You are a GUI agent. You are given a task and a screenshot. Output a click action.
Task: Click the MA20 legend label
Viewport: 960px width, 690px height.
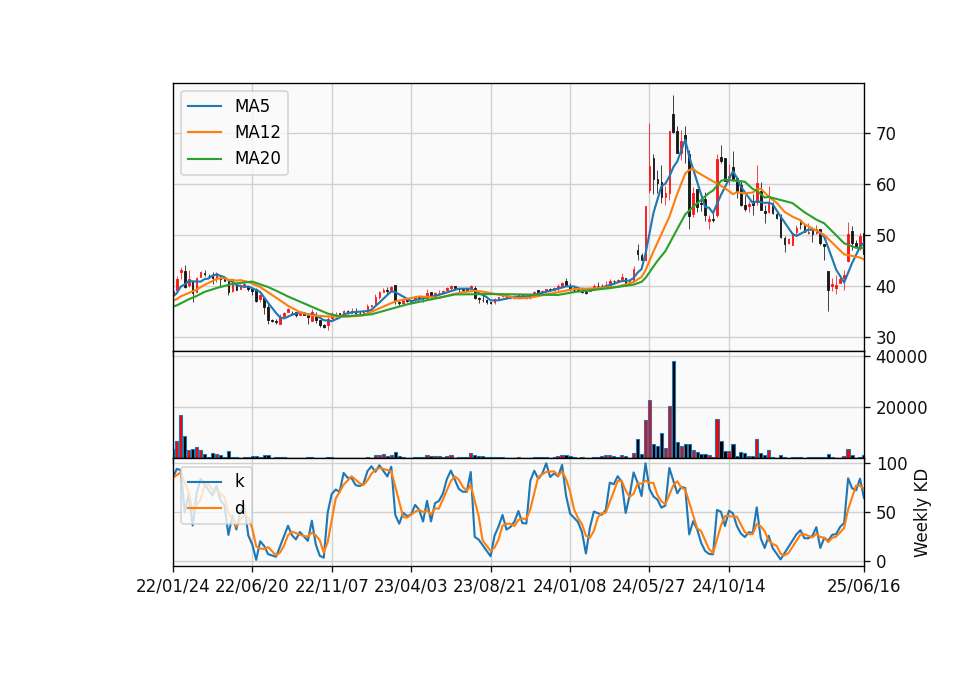(257, 158)
